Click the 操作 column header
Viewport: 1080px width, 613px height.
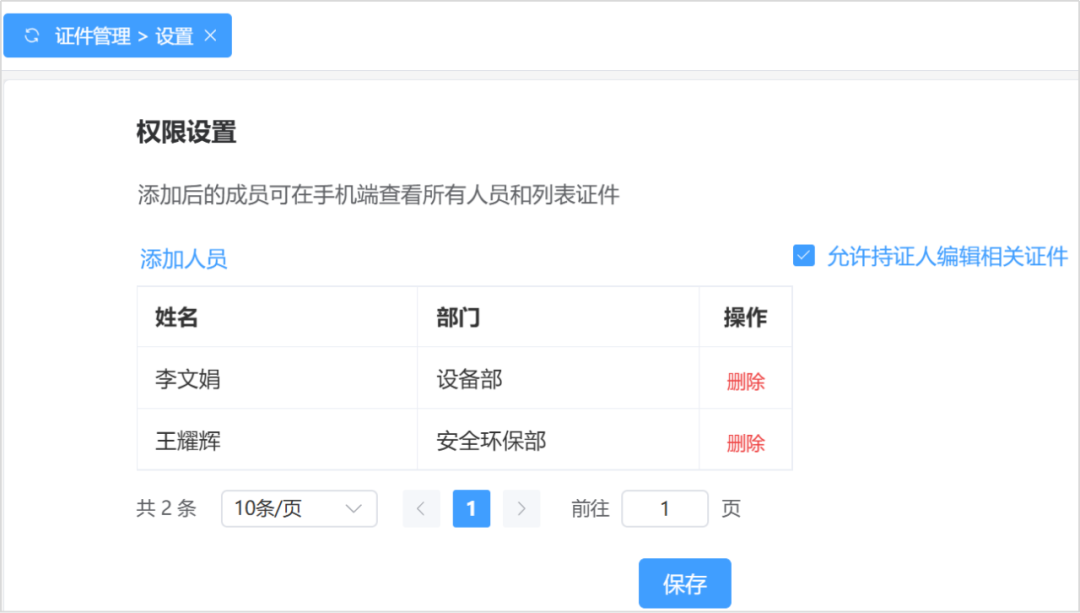[x=745, y=318]
